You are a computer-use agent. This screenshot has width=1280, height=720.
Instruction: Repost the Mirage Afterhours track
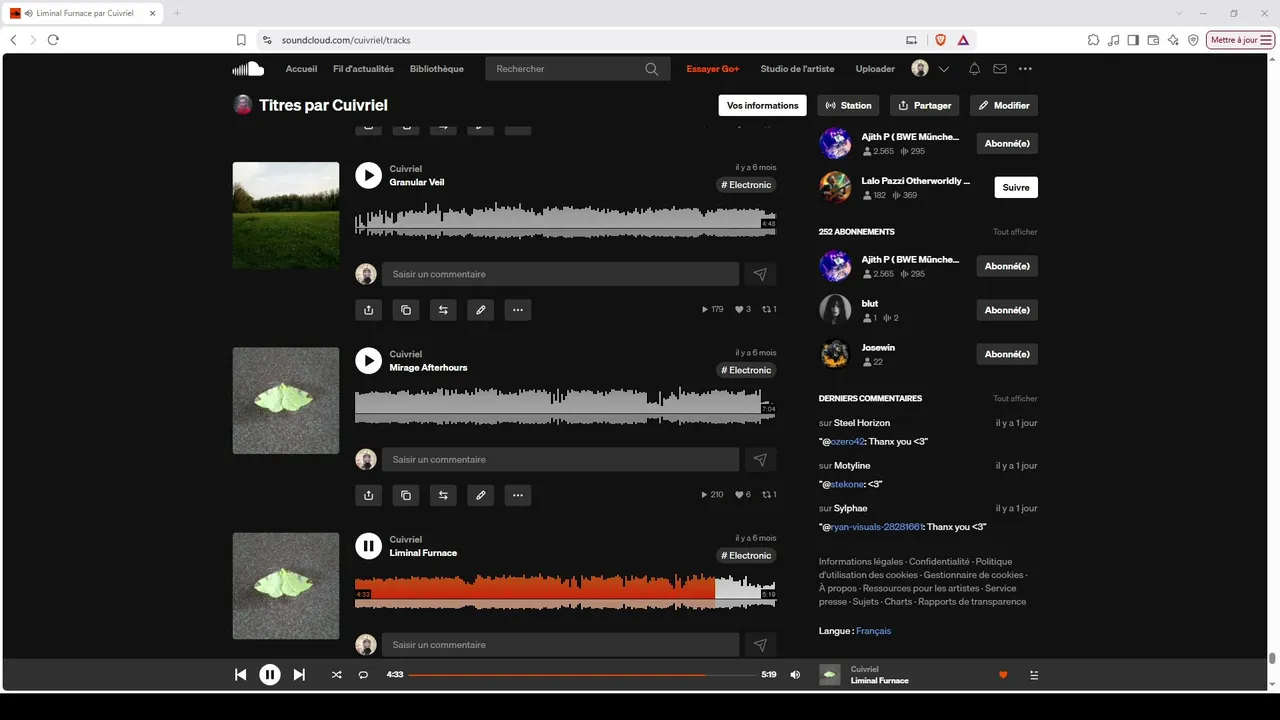coord(443,495)
